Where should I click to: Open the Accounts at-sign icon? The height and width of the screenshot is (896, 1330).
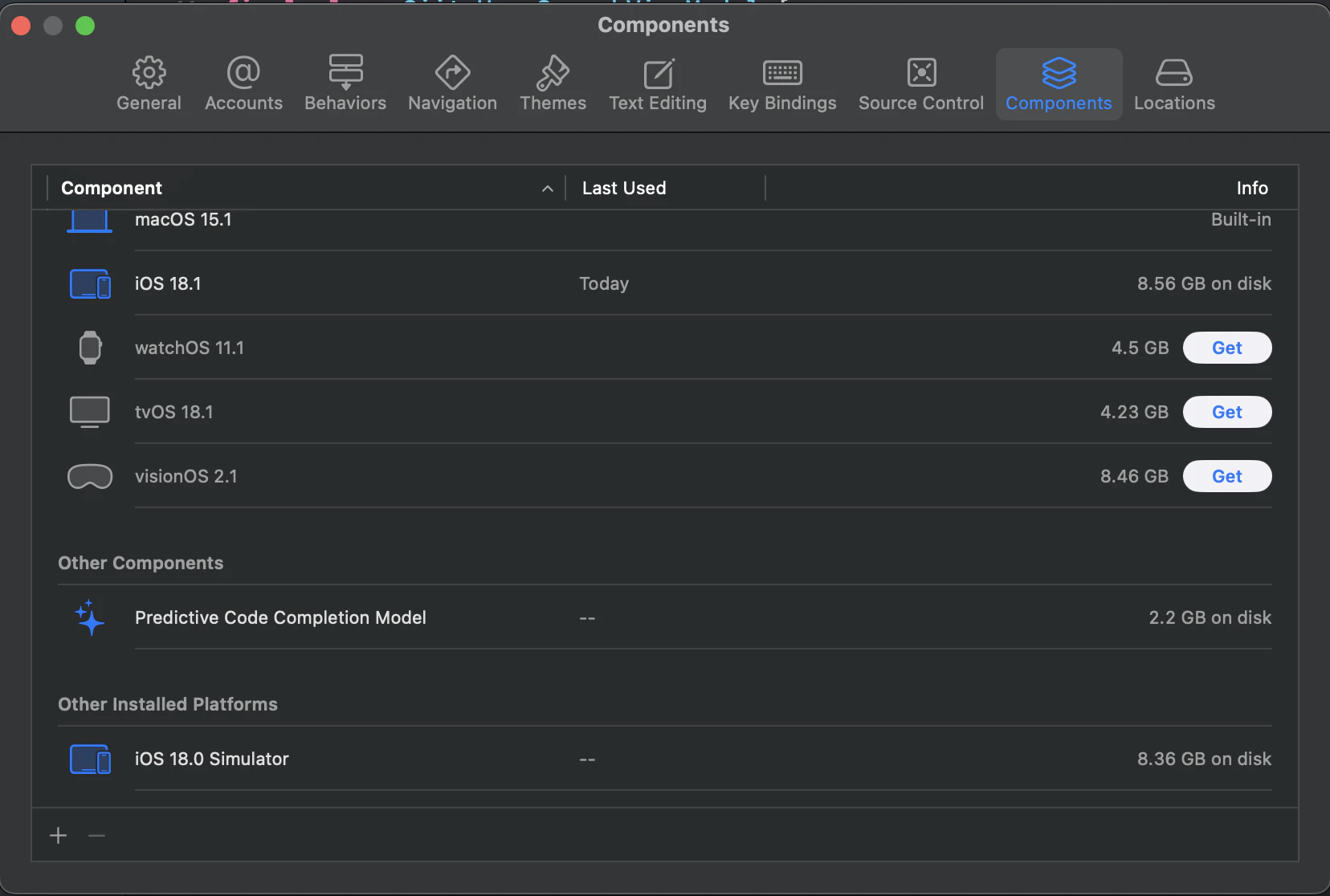coord(243,73)
